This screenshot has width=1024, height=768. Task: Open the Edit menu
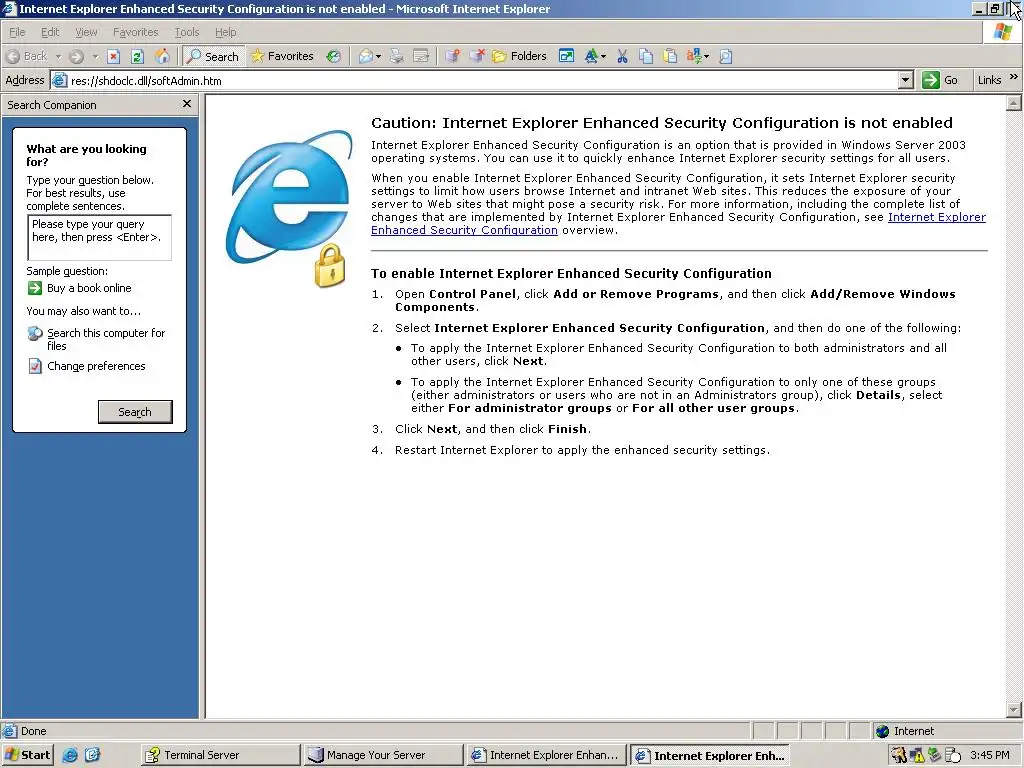[x=50, y=32]
